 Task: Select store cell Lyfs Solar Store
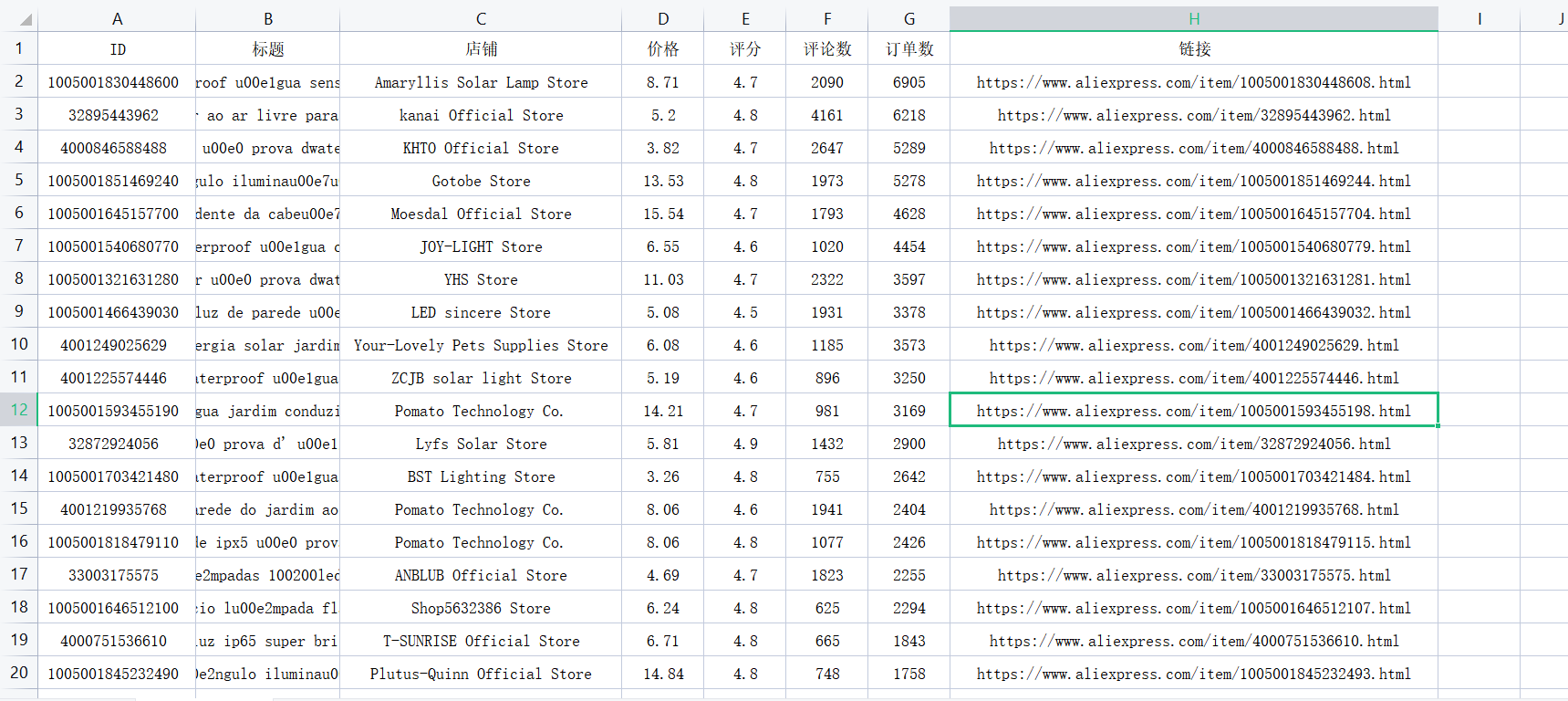coord(481,443)
